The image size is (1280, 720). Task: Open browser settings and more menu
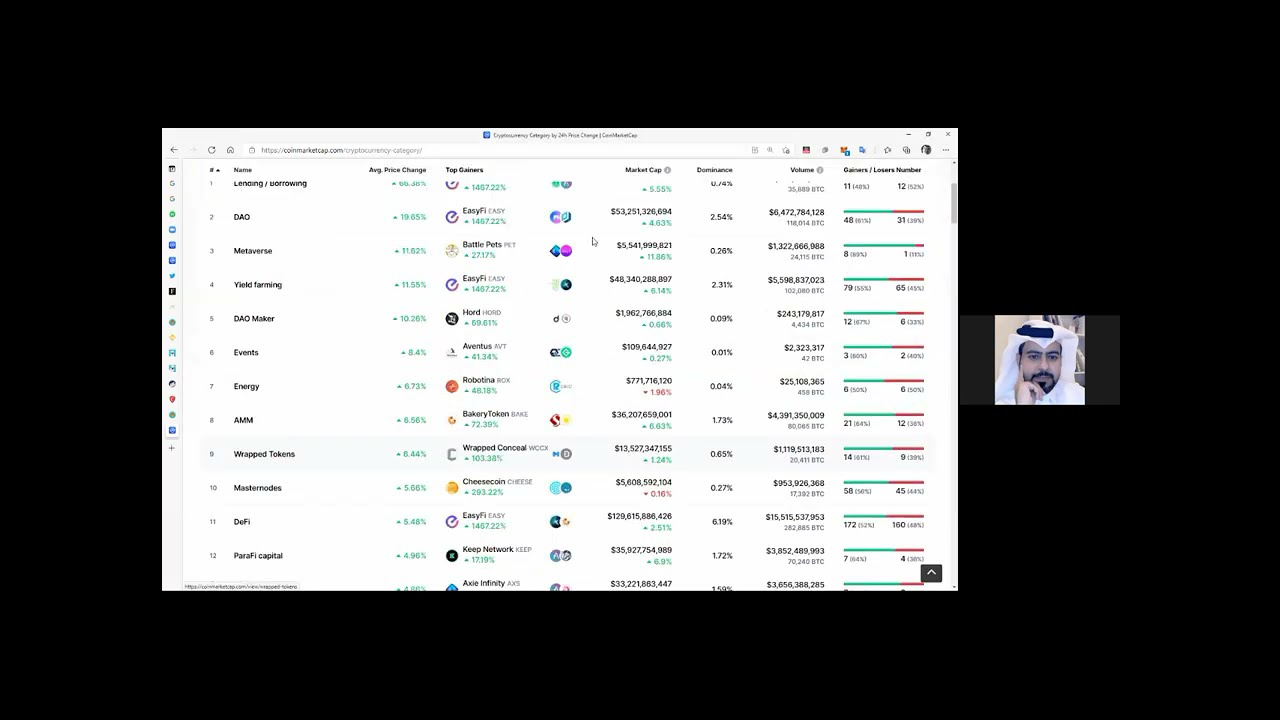point(945,150)
